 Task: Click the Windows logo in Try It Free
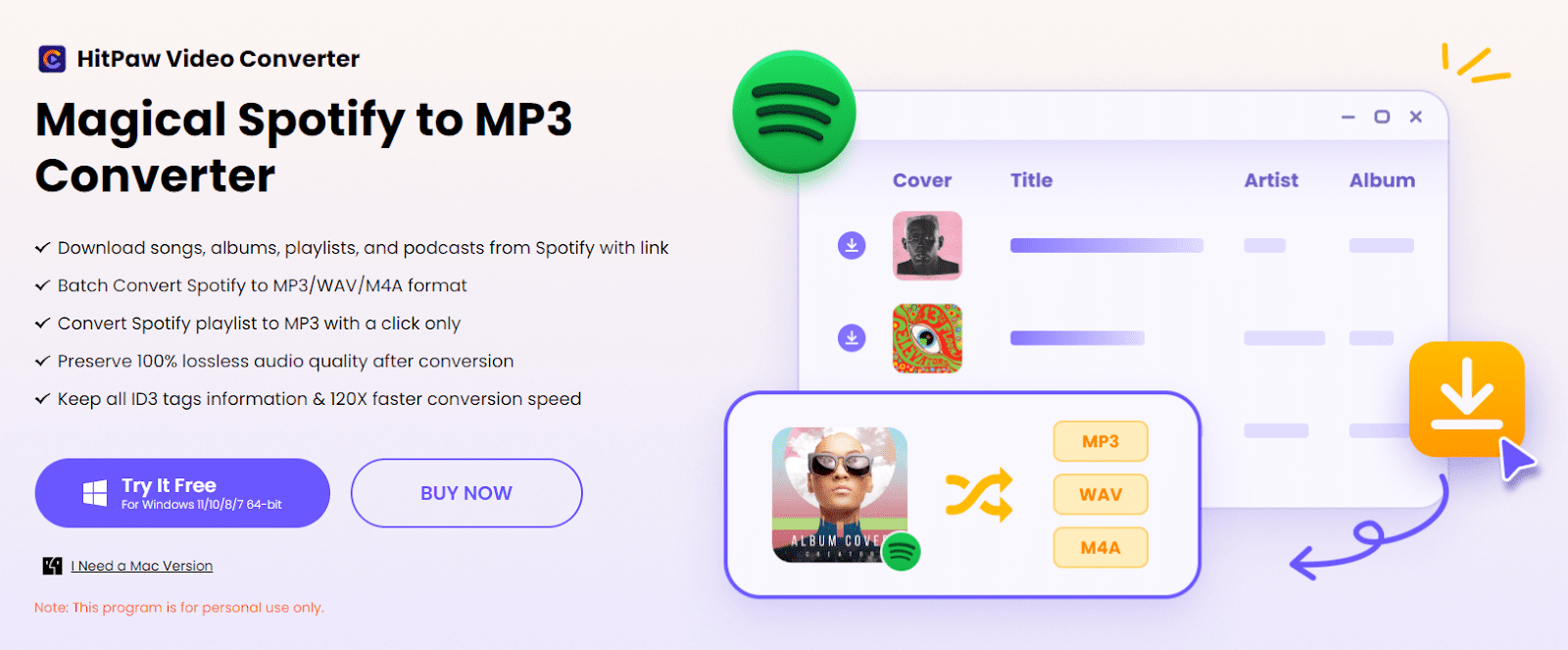(95, 493)
